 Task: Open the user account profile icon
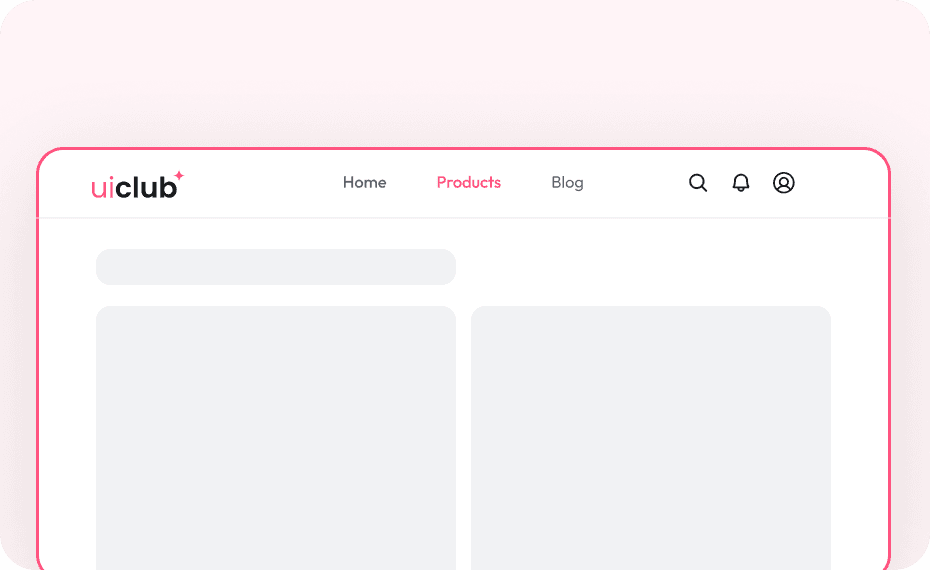[784, 183]
